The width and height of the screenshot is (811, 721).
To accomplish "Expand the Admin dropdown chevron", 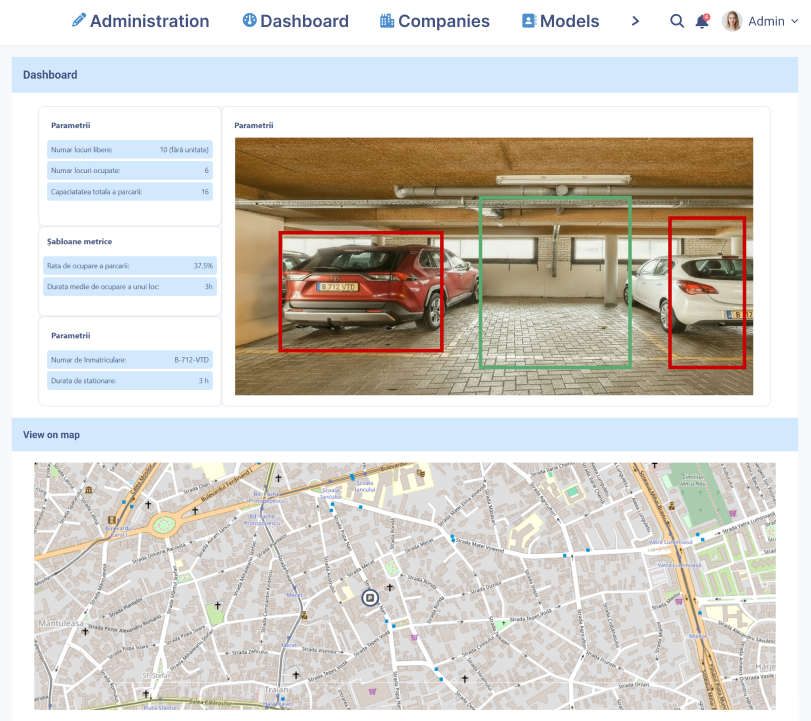I will [795, 21].
